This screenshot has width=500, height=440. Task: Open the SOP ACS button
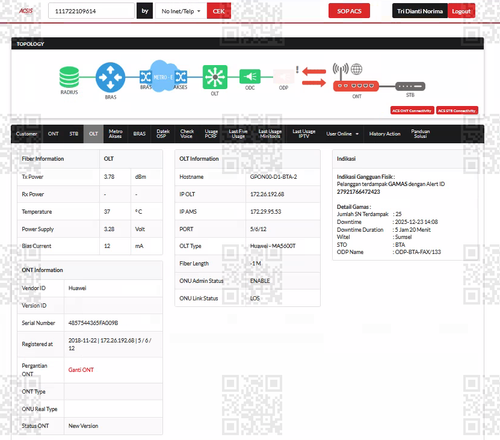coord(349,11)
